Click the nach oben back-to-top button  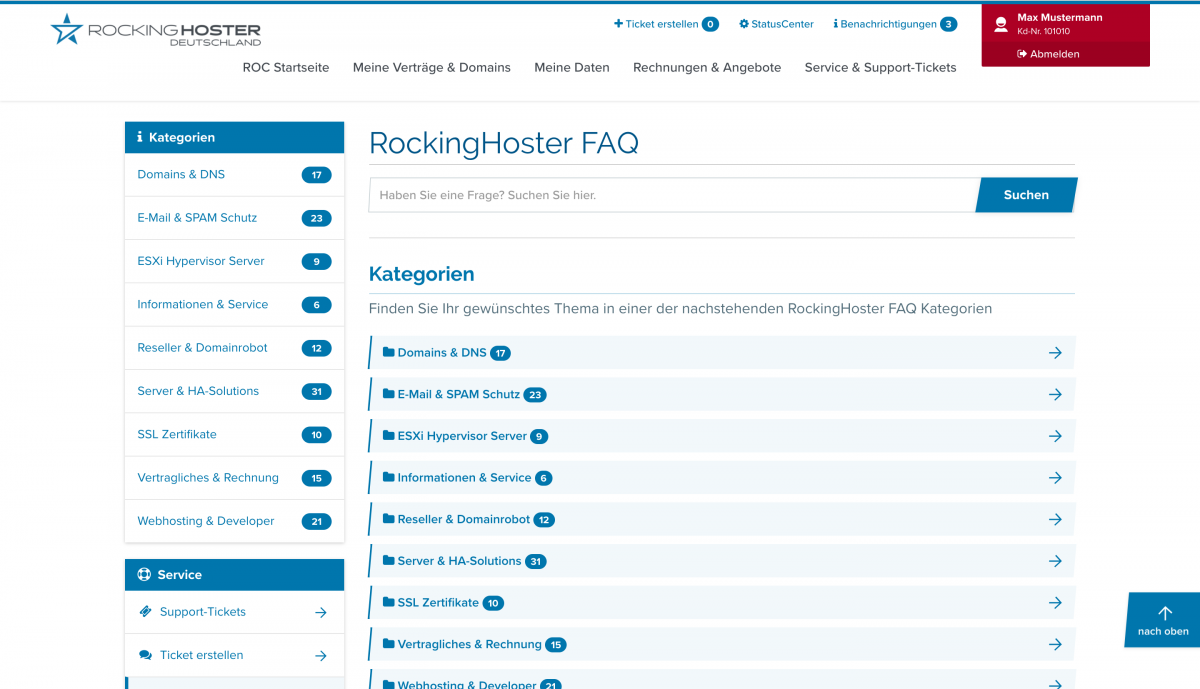[1163, 620]
